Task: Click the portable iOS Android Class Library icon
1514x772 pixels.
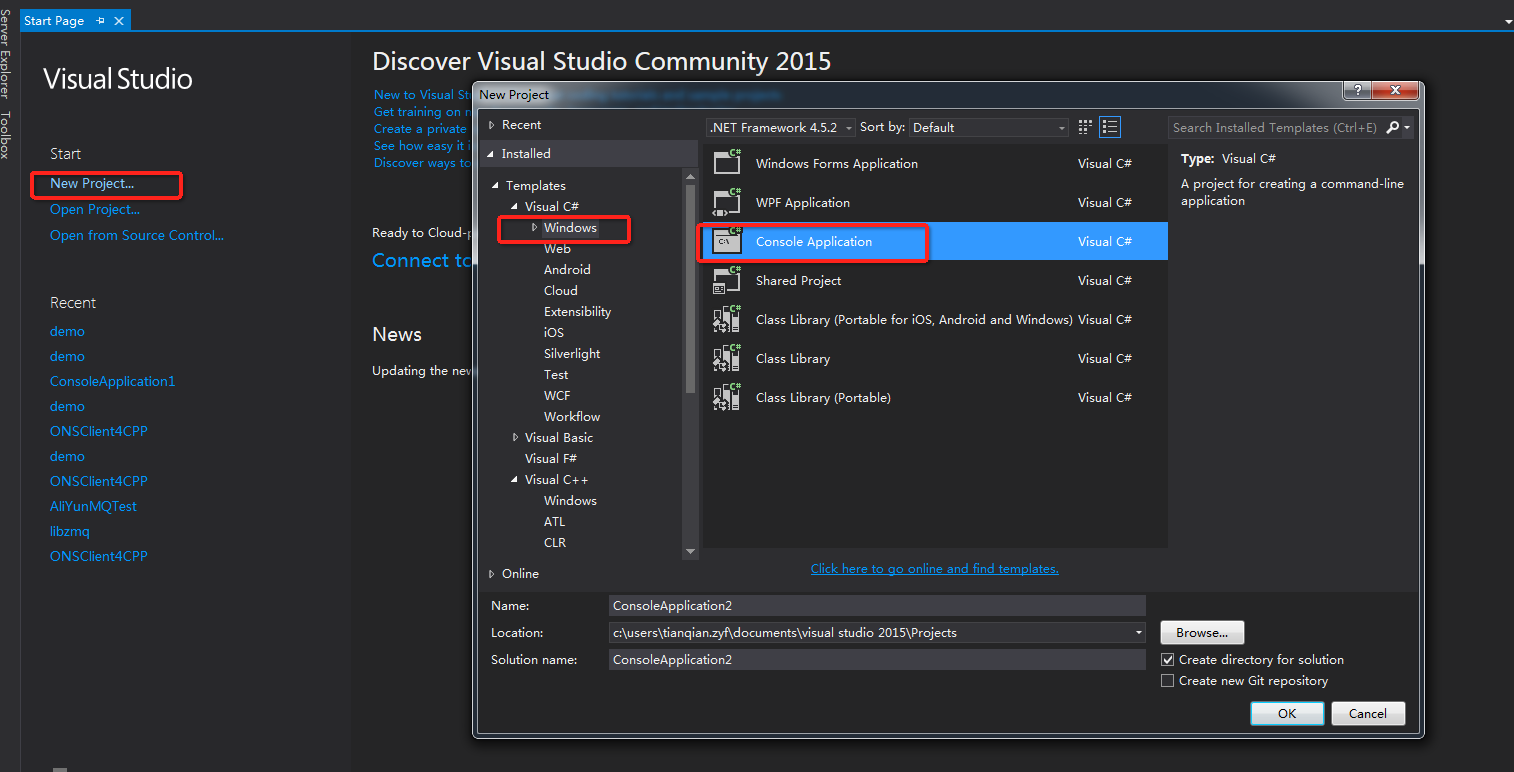Action: coord(727,319)
